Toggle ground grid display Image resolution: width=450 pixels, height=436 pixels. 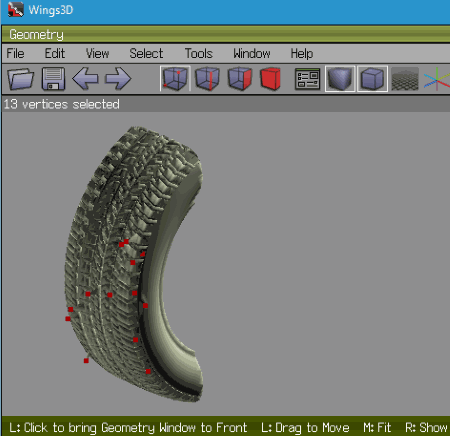405,79
